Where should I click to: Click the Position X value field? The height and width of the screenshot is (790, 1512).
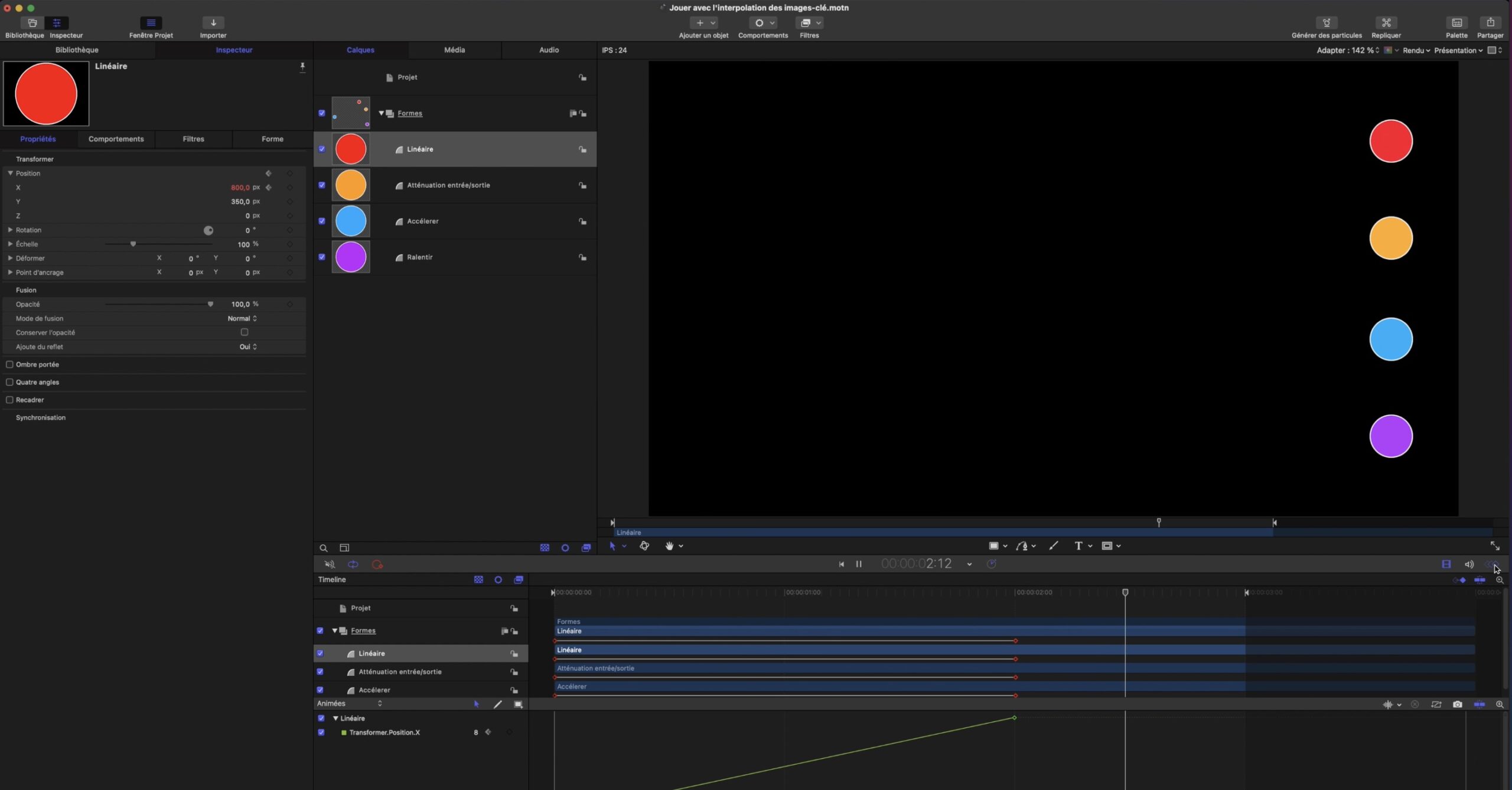[240, 188]
